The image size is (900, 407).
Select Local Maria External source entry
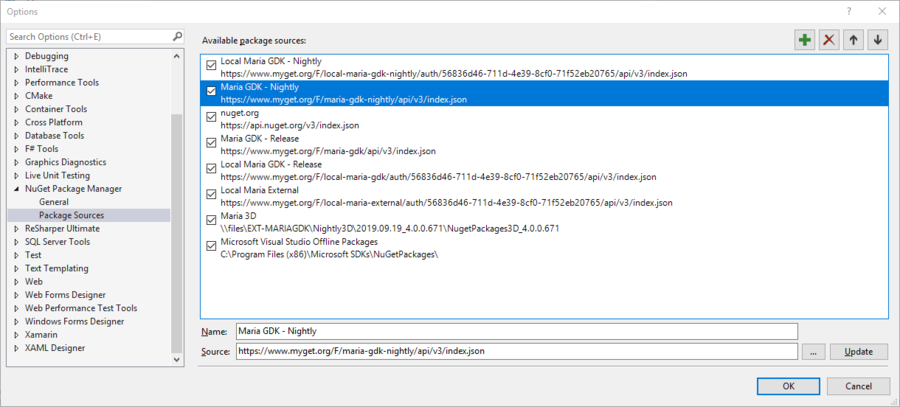(x=544, y=196)
